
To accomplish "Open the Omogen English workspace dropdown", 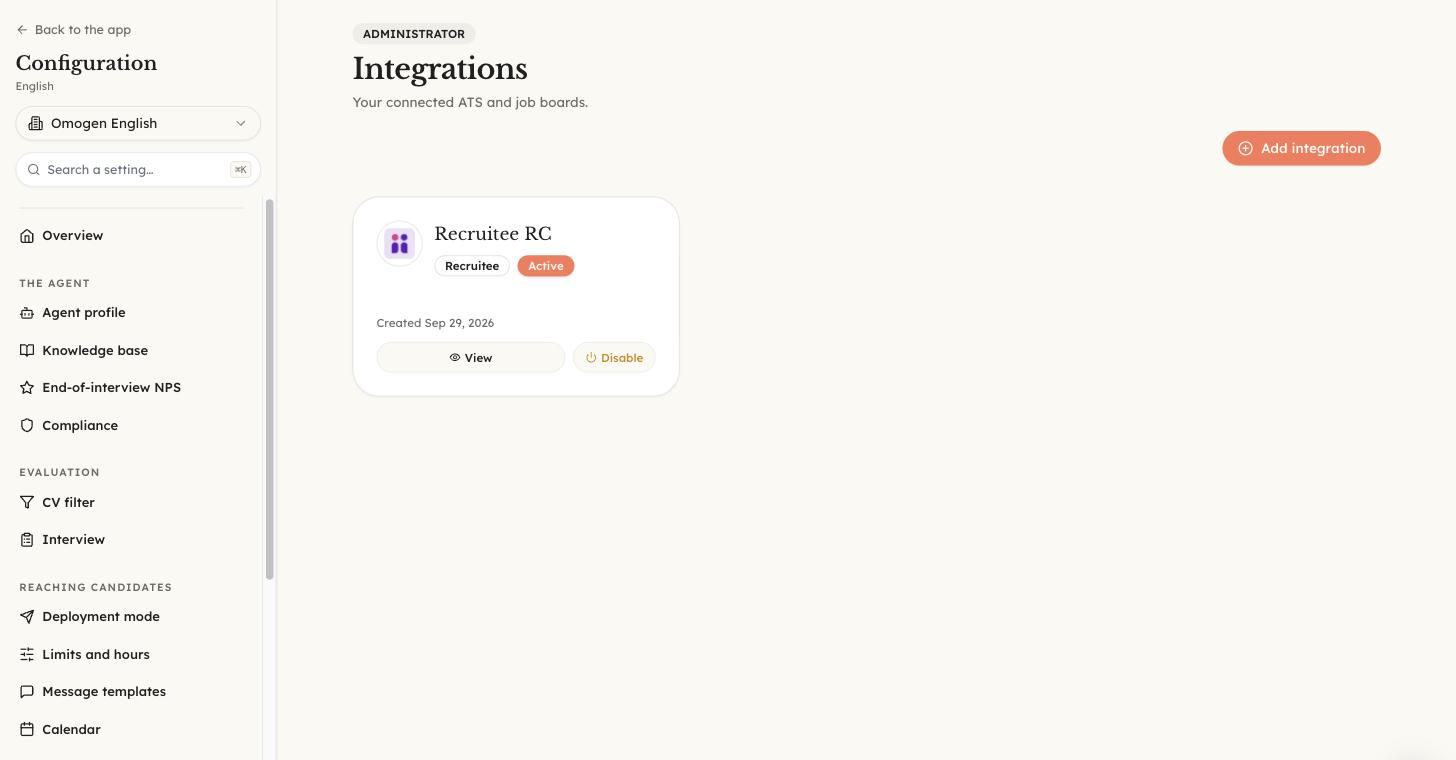I will [x=138, y=124].
